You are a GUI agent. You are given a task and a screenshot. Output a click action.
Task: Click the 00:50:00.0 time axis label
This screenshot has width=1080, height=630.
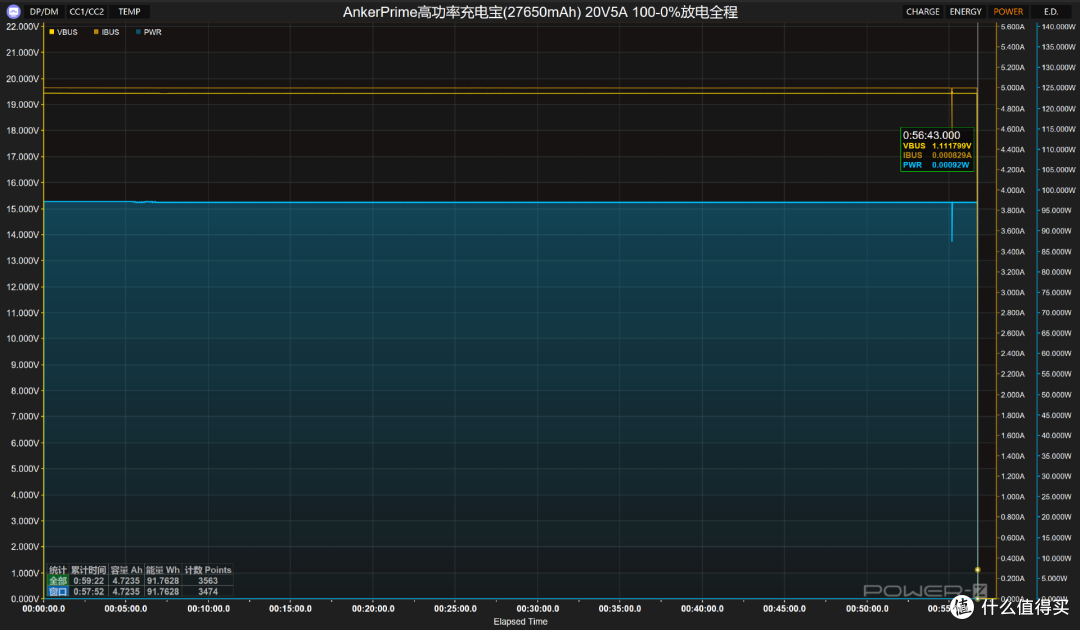tap(867, 609)
